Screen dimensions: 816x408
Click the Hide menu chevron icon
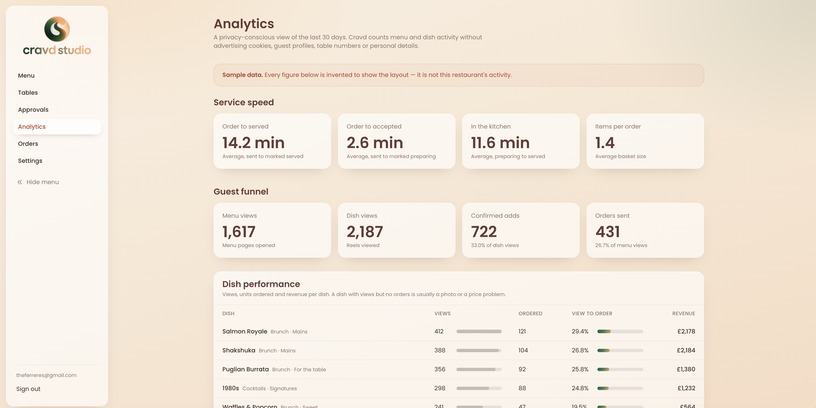click(20, 182)
